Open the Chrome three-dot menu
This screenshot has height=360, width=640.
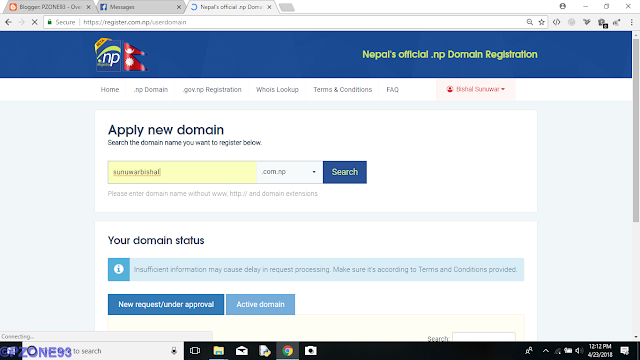pyautogui.click(x=631, y=22)
